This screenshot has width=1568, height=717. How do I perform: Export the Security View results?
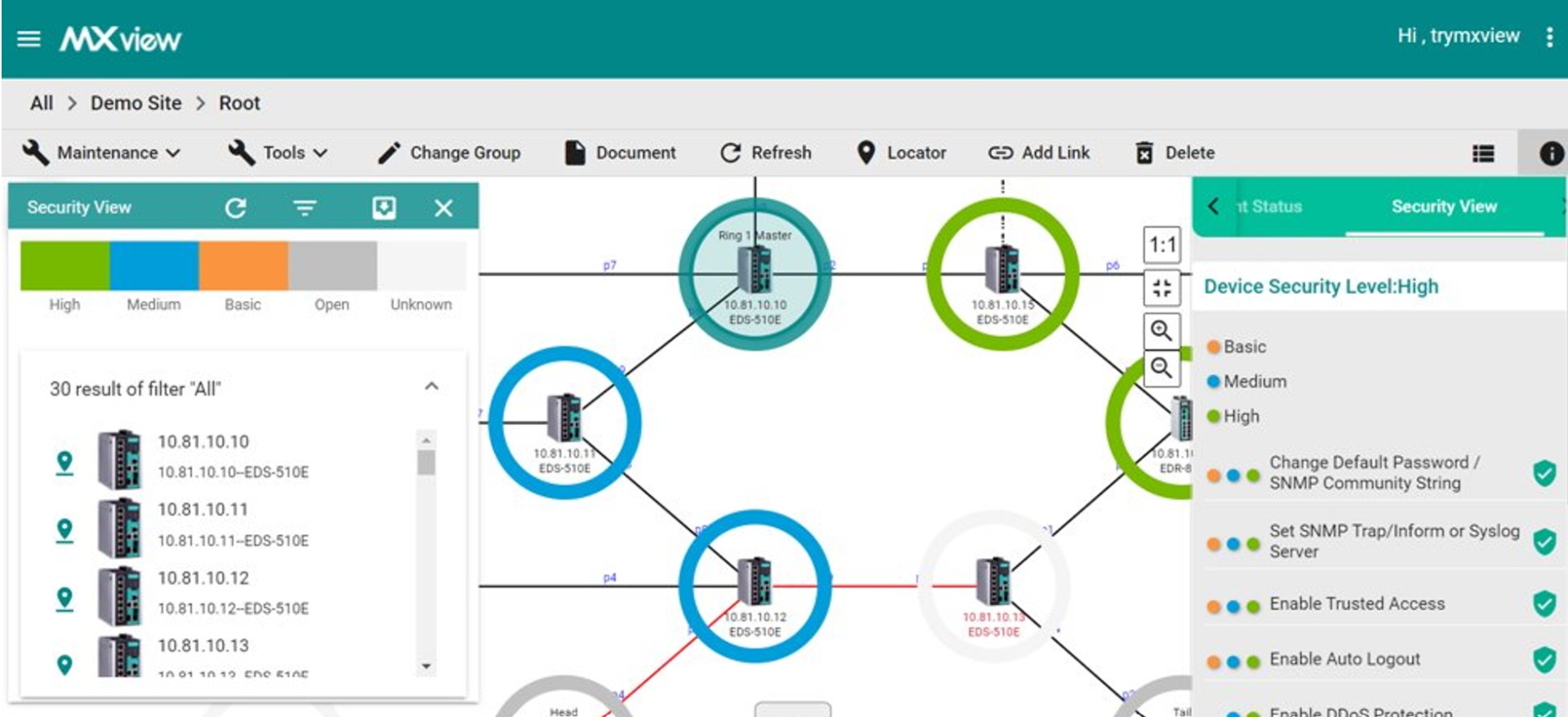tap(384, 208)
